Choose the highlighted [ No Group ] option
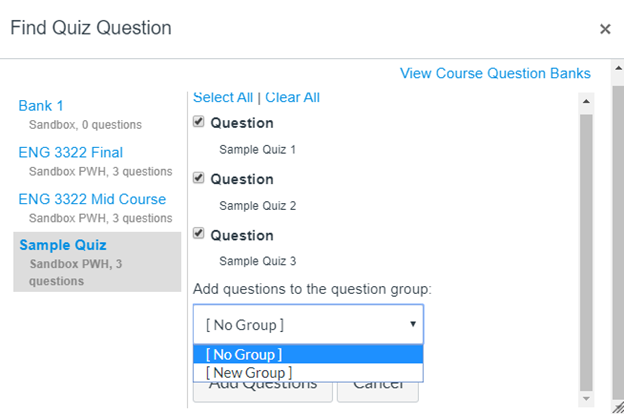This screenshot has width=624, height=414. click(x=308, y=354)
